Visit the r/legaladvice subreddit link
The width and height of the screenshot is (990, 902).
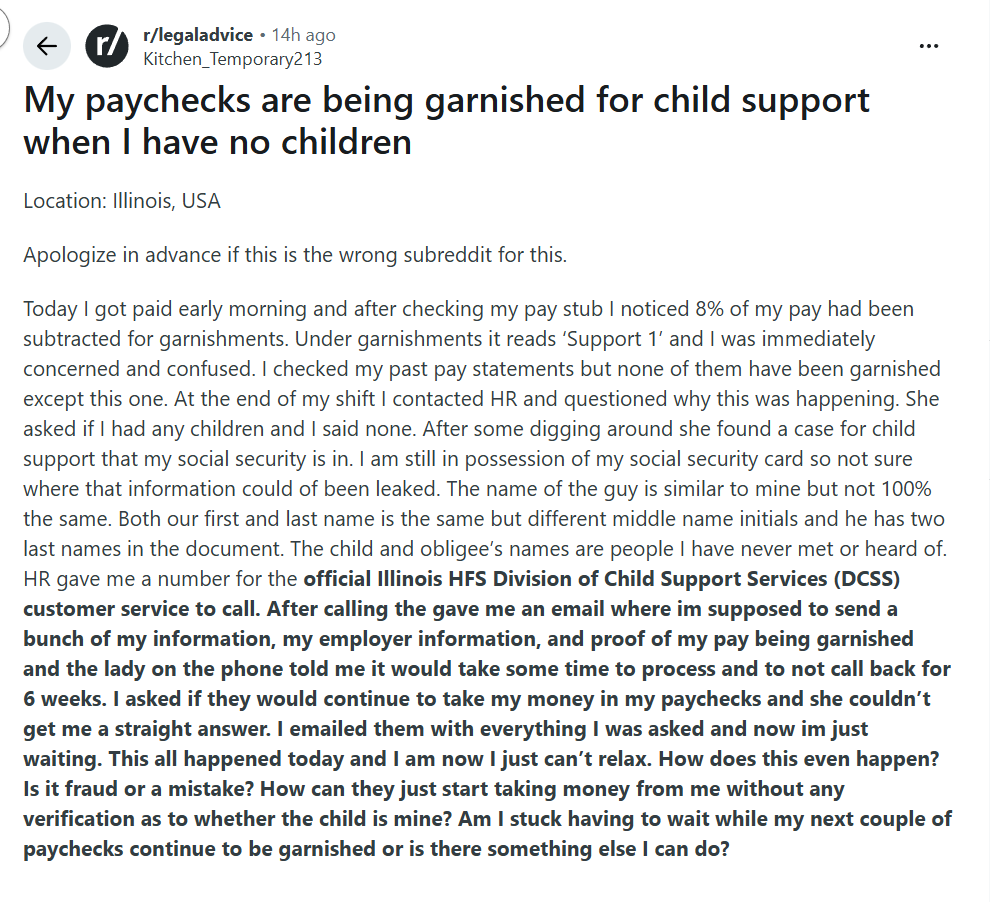click(x=198, y=35)
